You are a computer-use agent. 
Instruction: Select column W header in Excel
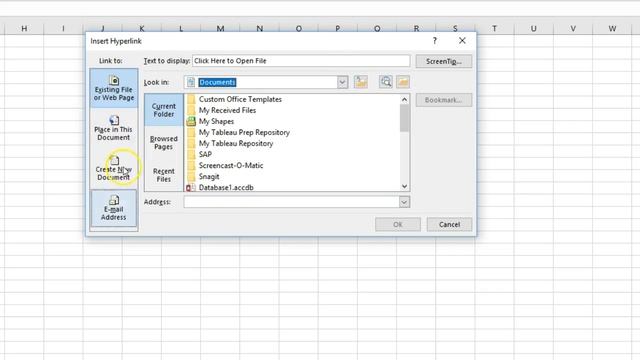pos(612,29)
